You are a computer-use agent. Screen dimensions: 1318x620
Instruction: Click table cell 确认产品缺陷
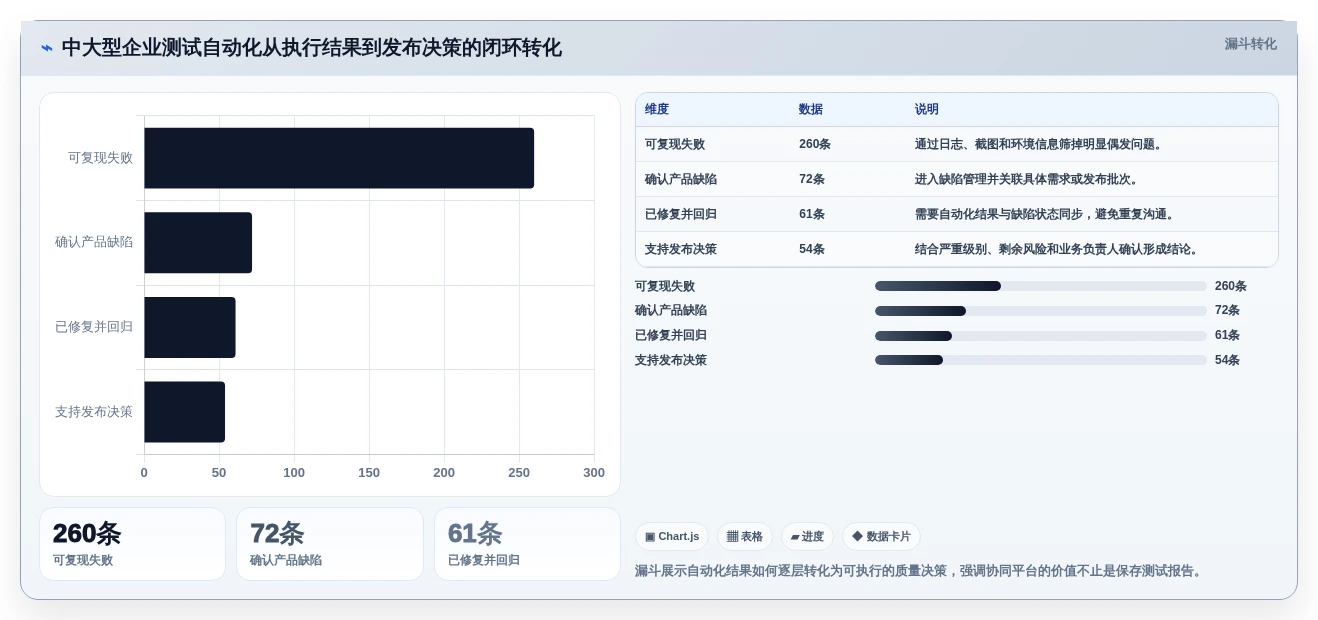point(681,179)
